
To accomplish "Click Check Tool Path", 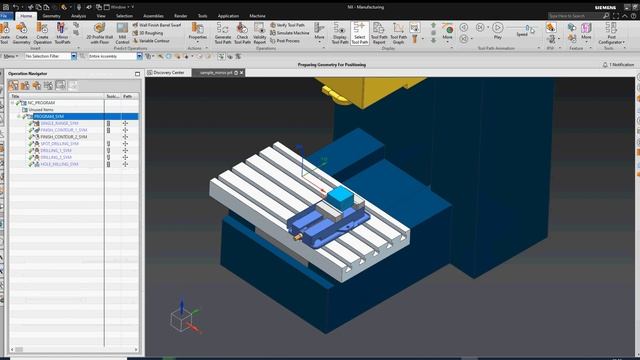I will click(x=242, y=33).
